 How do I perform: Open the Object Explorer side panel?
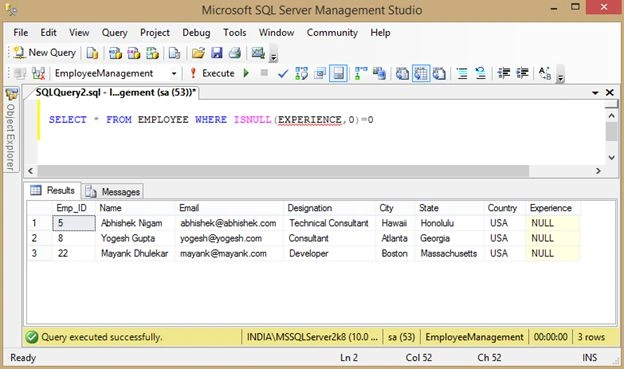pyautogui.click(x=11, y=130)
